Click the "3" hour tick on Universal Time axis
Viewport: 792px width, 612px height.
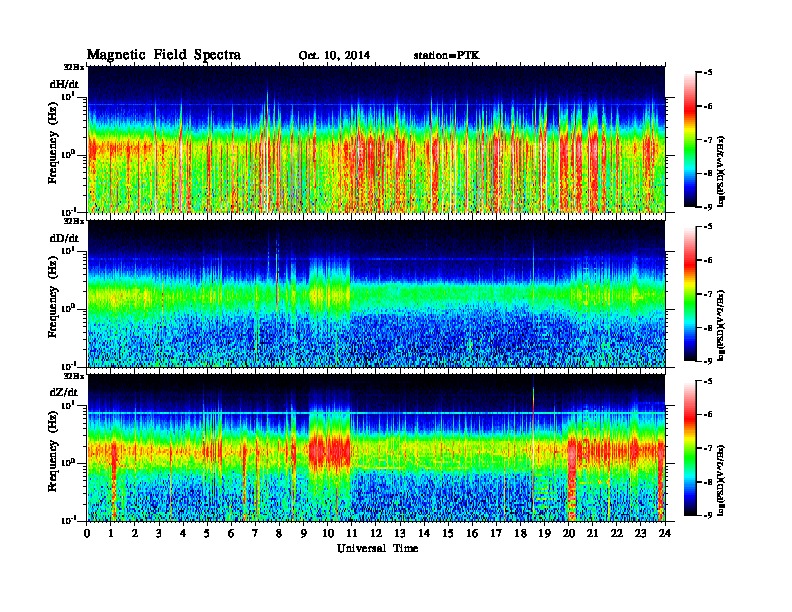[x=159, y=533]
